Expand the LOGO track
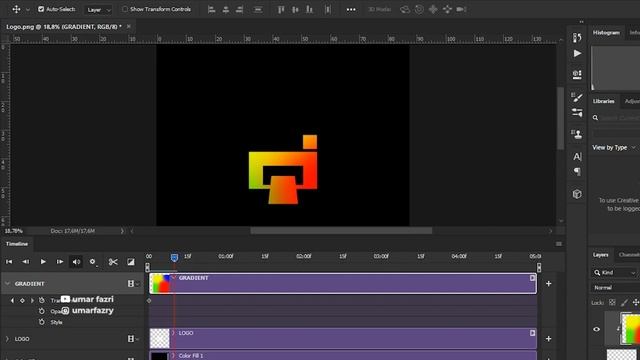Viewport: 640px width, 360px height. pyautogui.click(x=7, y=339)
